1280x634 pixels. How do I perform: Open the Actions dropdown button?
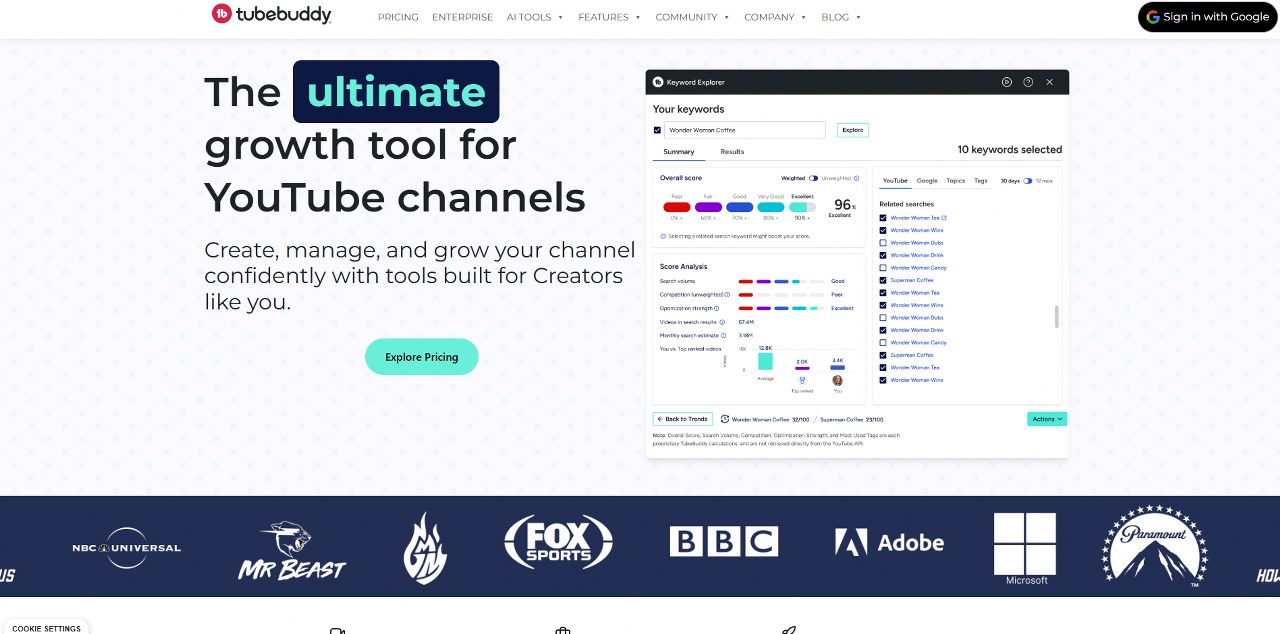tap(1047, 419)
